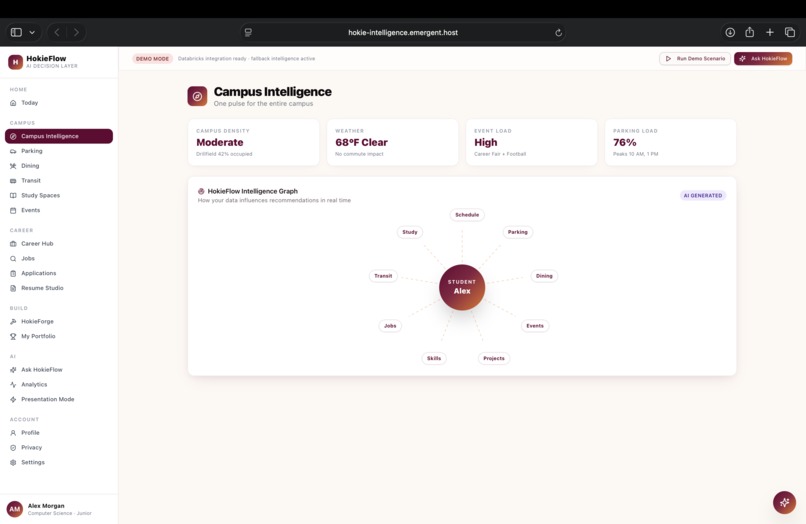Open Career Hub in sidebar
The height and width of the screenshot is (524, 806).
(x=59, y=244)
